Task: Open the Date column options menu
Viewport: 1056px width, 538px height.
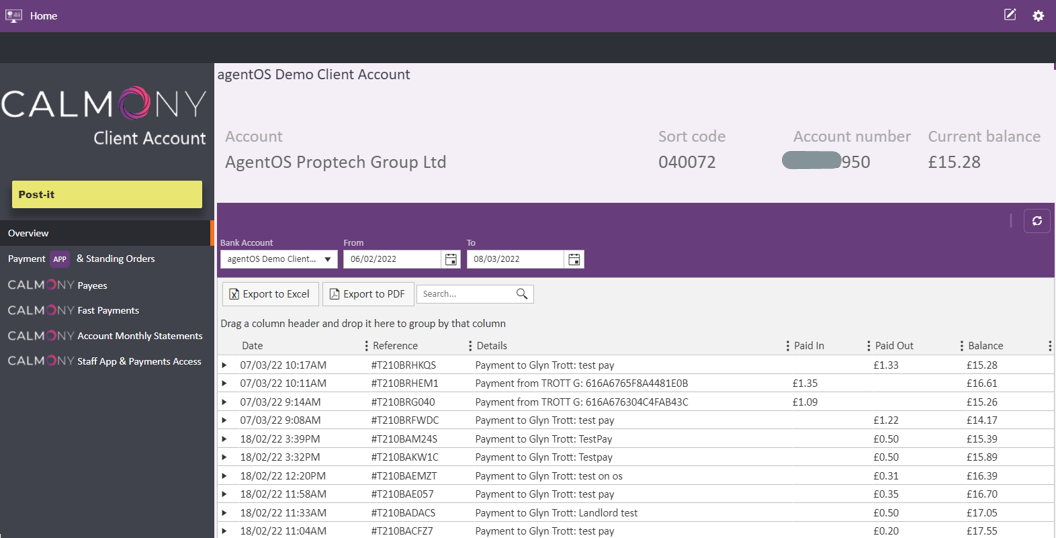Action: 366,346
